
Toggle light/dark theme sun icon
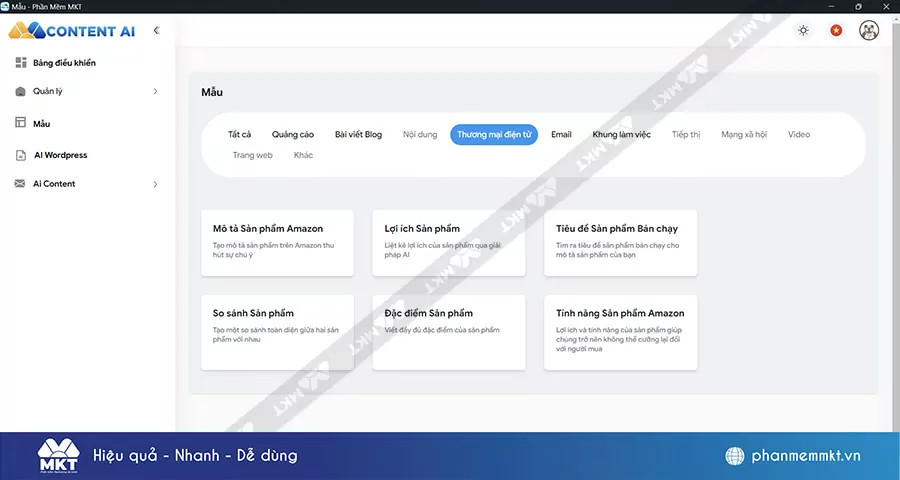pyautogui.click(x=803, y=31)
